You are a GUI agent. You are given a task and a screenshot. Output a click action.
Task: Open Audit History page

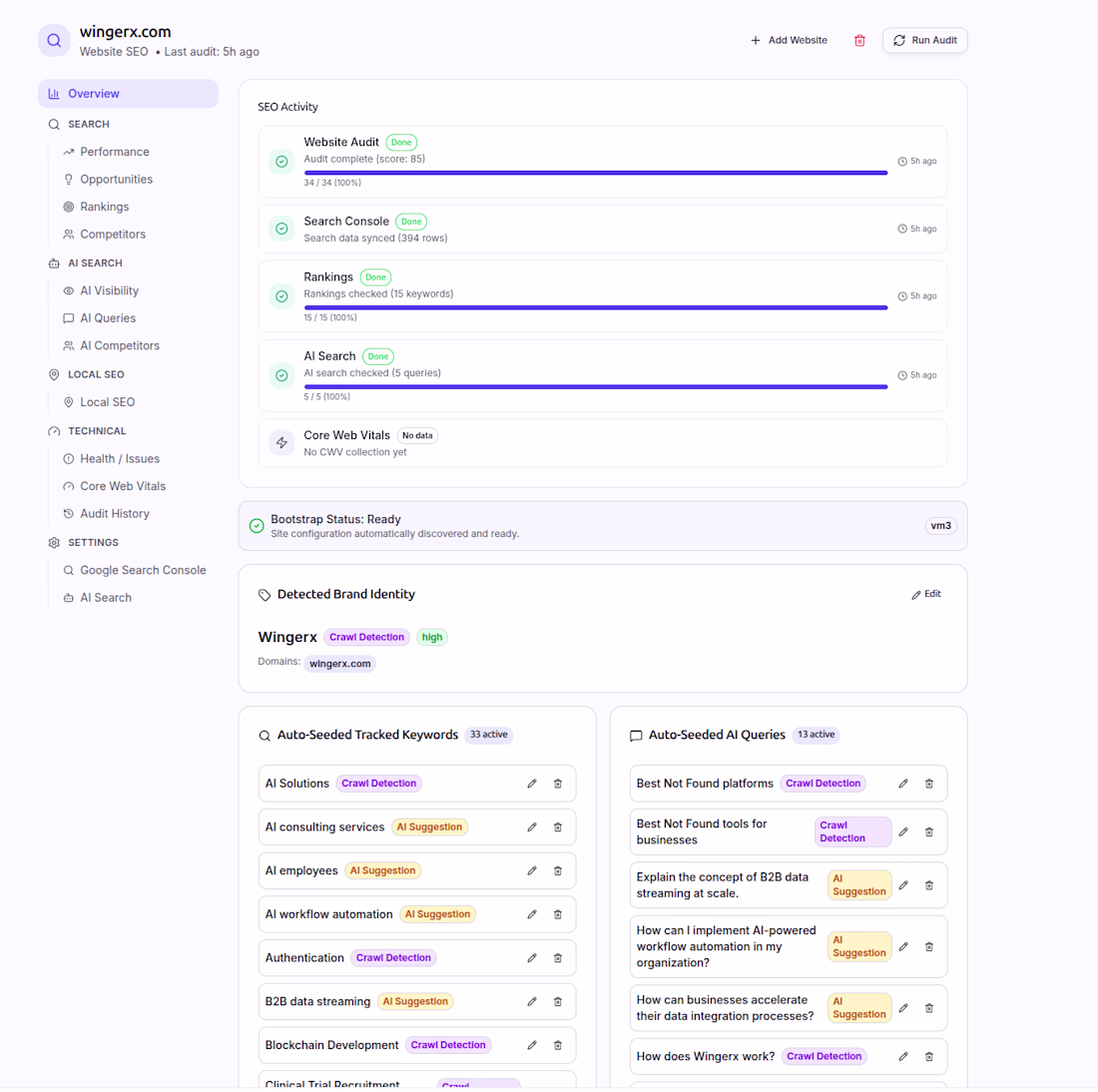[115, 514]
